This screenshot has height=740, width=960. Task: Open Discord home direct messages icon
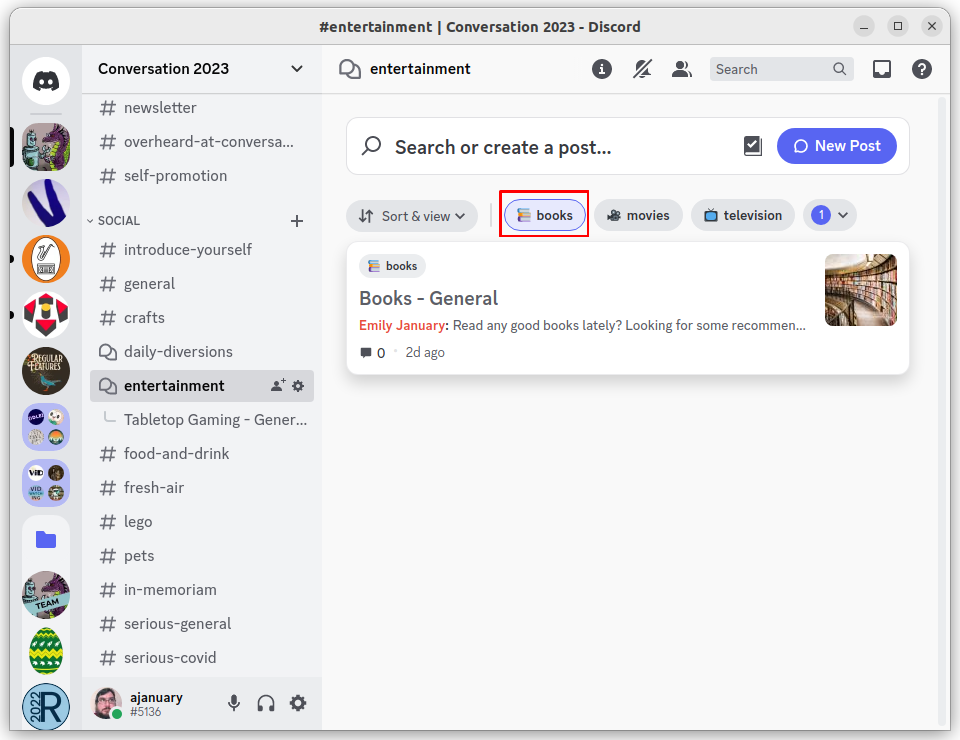46,81
